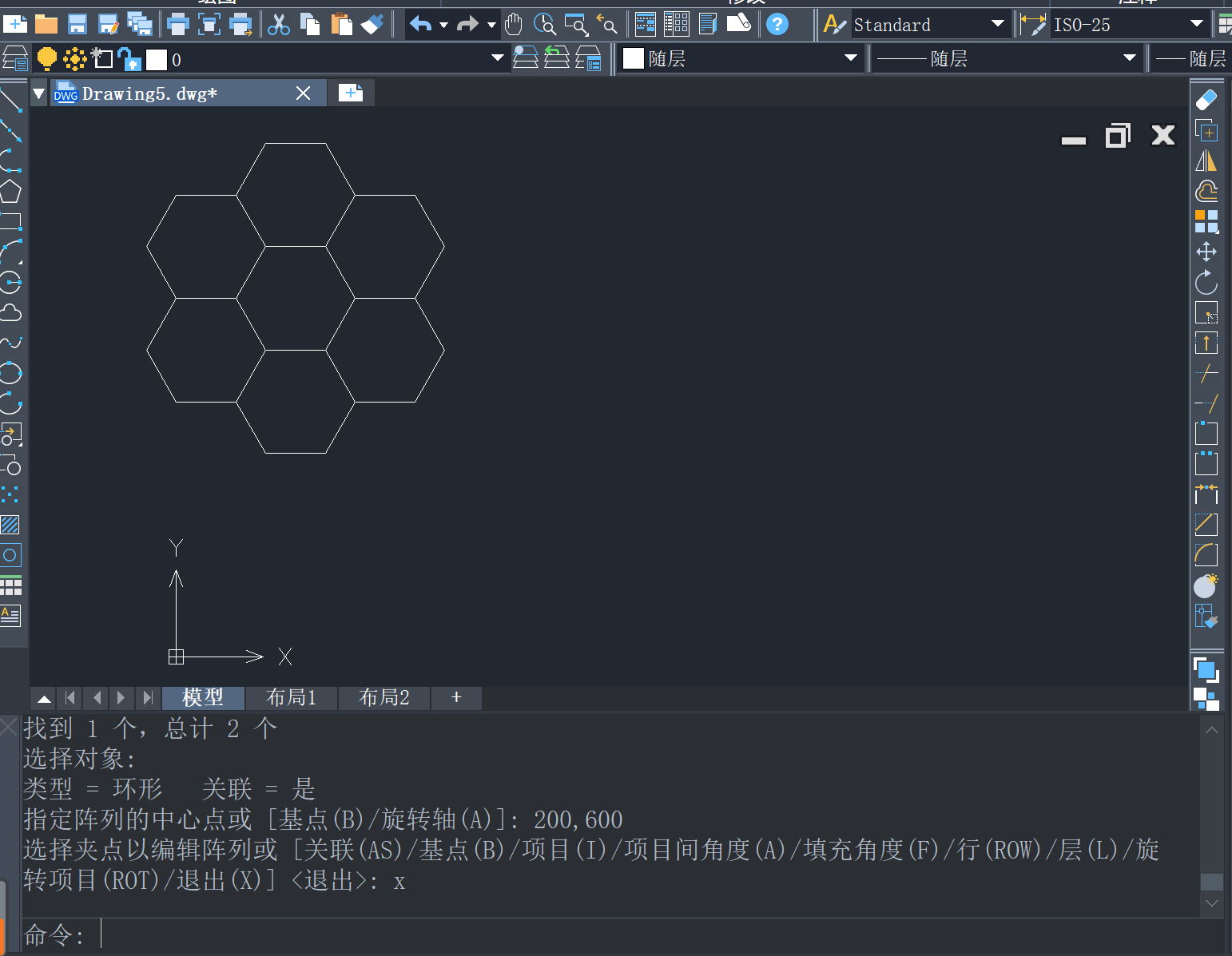Open the Help question mark icon
Screen dimensions: 1232x956
click(x=777, y=25)
